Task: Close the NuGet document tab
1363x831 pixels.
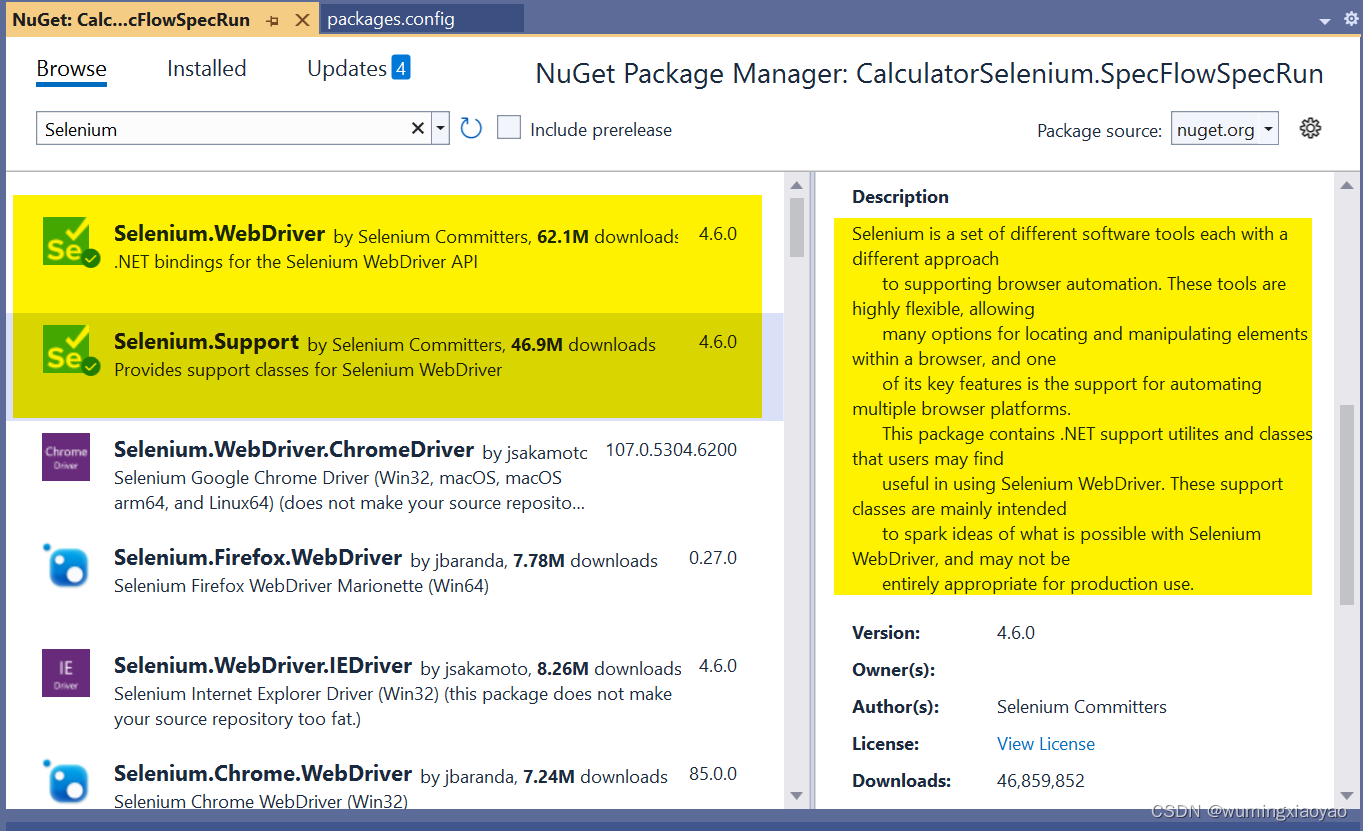Action: [x=301, y=20]
